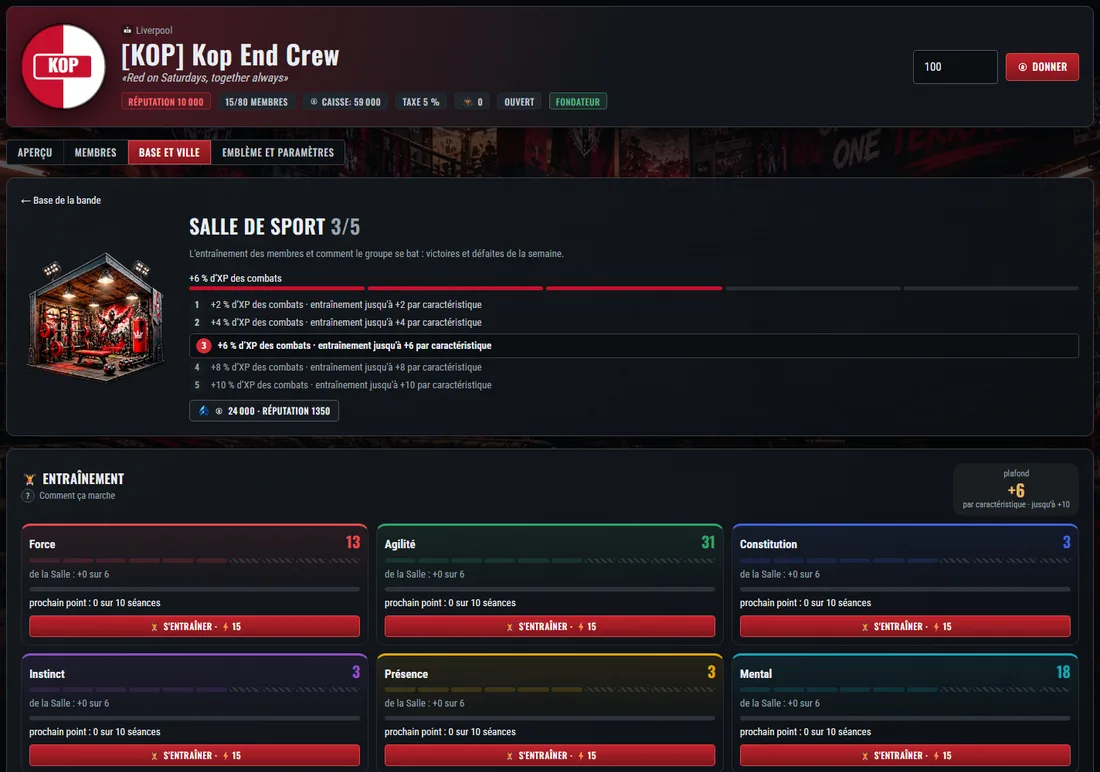The height and width of the screenshot is (772, 1100).
Task: Train Agilité with its S'ENTRAÎNER button
Action: (549, 626)
